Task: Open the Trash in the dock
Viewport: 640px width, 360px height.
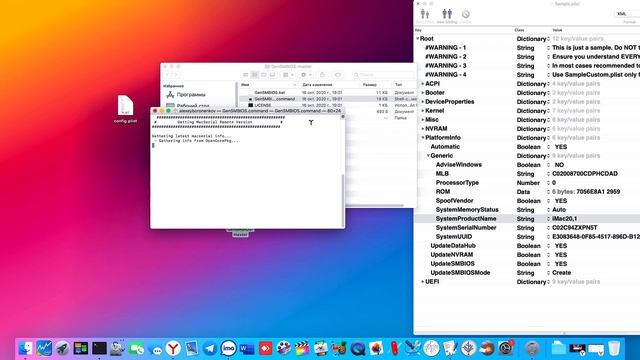Action: [x=614, y=348]
